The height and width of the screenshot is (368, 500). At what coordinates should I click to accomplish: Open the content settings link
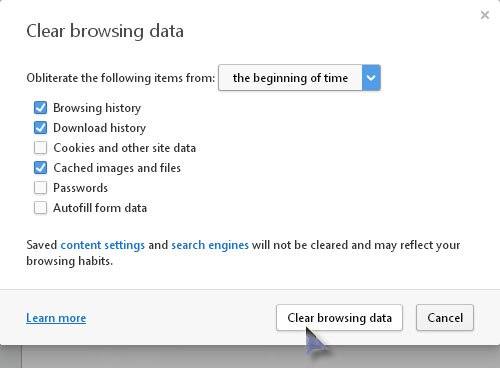click(103, 245)
